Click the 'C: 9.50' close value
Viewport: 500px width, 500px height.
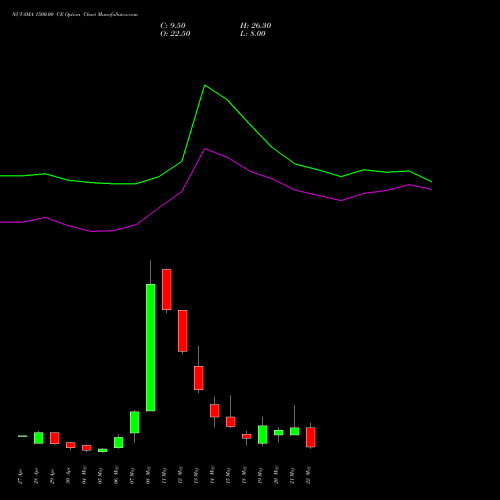(173, 26)
